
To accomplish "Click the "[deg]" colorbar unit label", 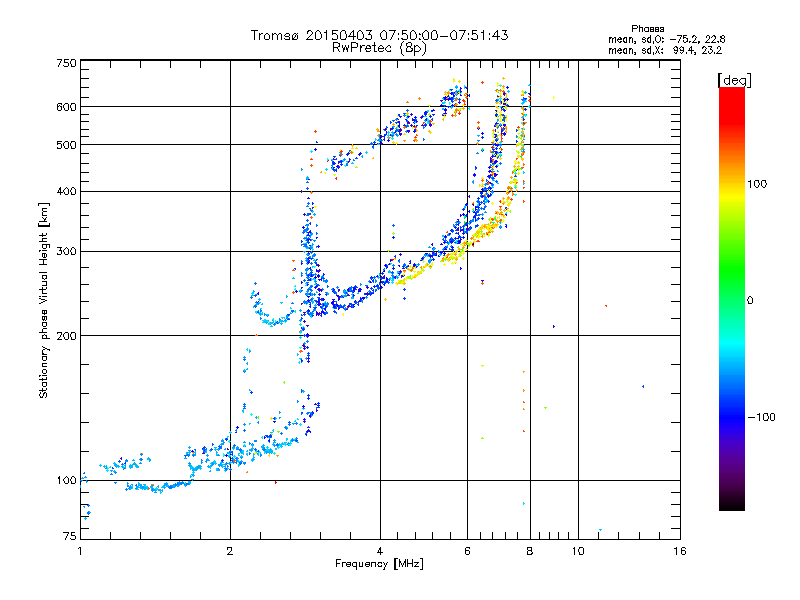I will (x=734, y=80).
